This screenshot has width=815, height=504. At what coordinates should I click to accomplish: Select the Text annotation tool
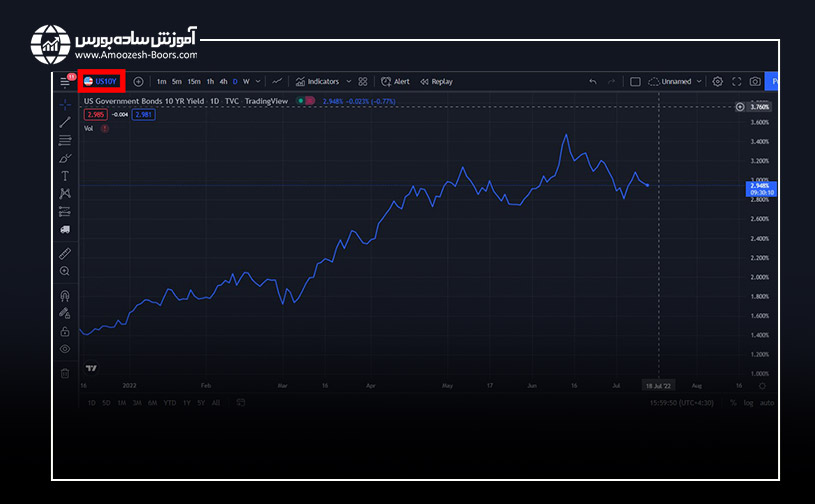coord(65,175)
